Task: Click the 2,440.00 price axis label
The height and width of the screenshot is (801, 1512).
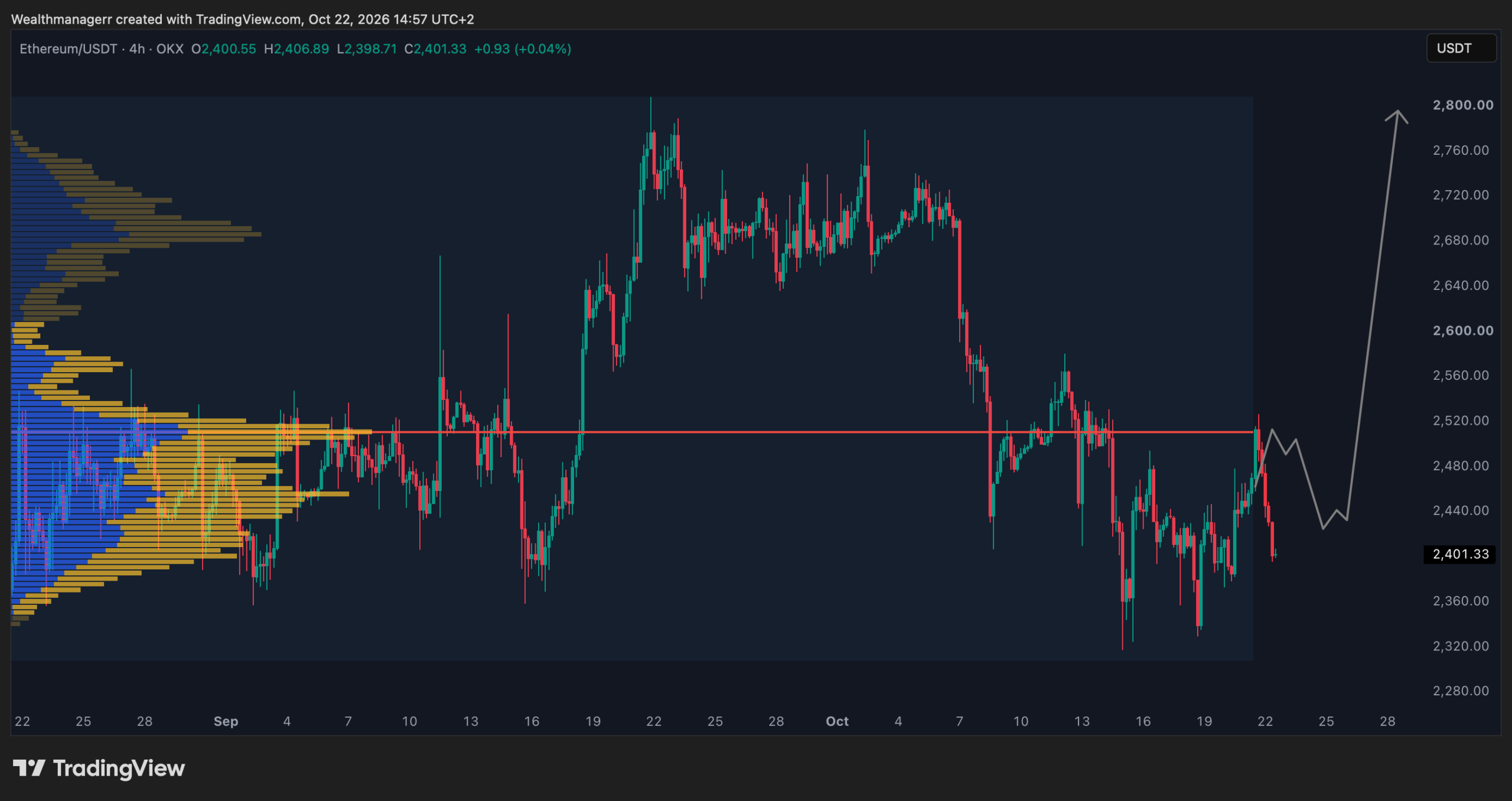Action: [1461, 510]
